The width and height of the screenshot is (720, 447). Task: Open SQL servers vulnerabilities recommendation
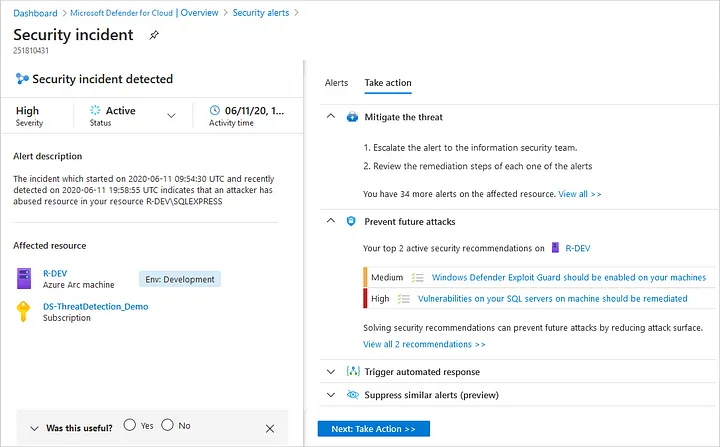tap(552, 299)
